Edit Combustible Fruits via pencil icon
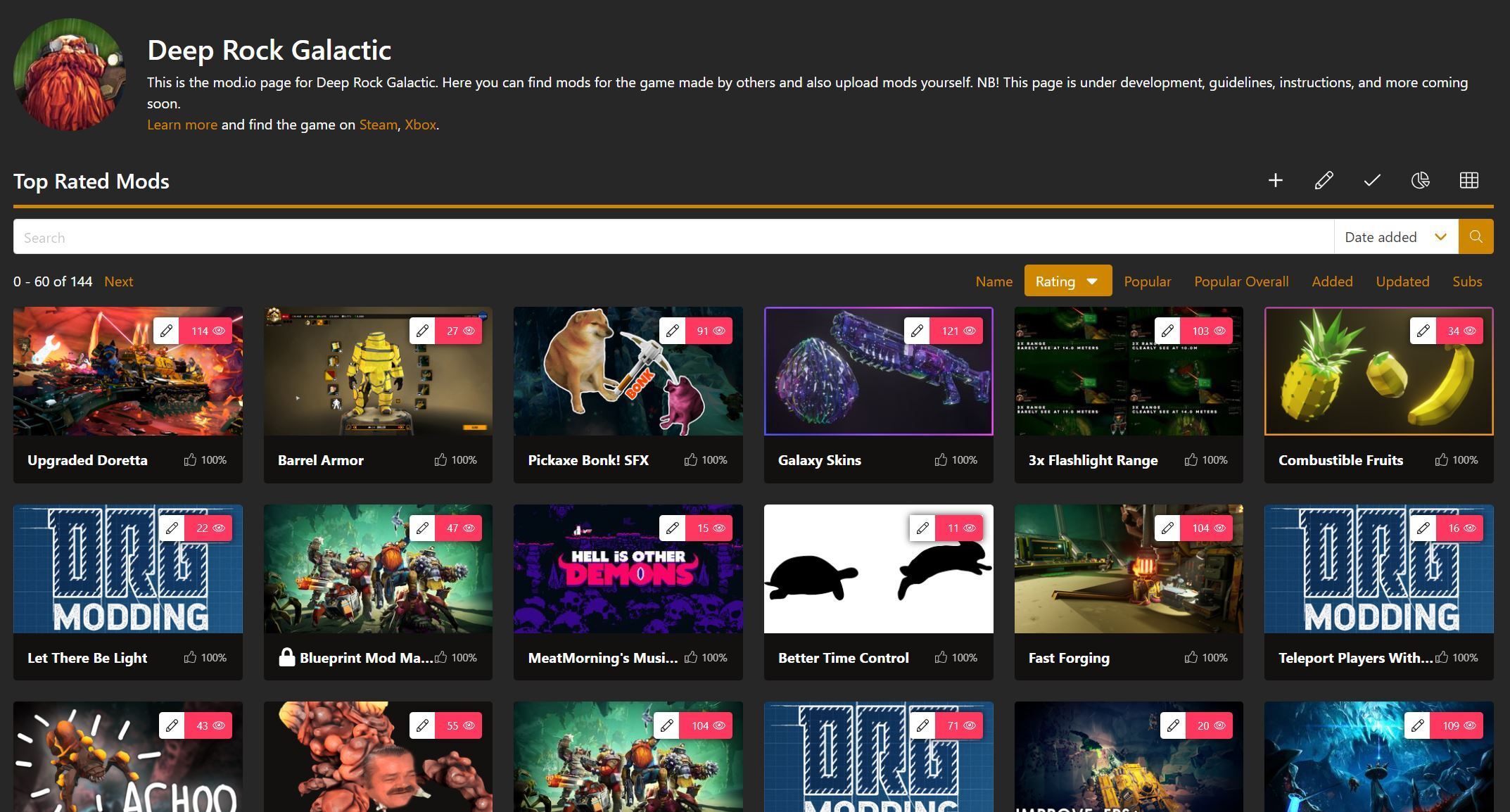 coord(1423,331)
